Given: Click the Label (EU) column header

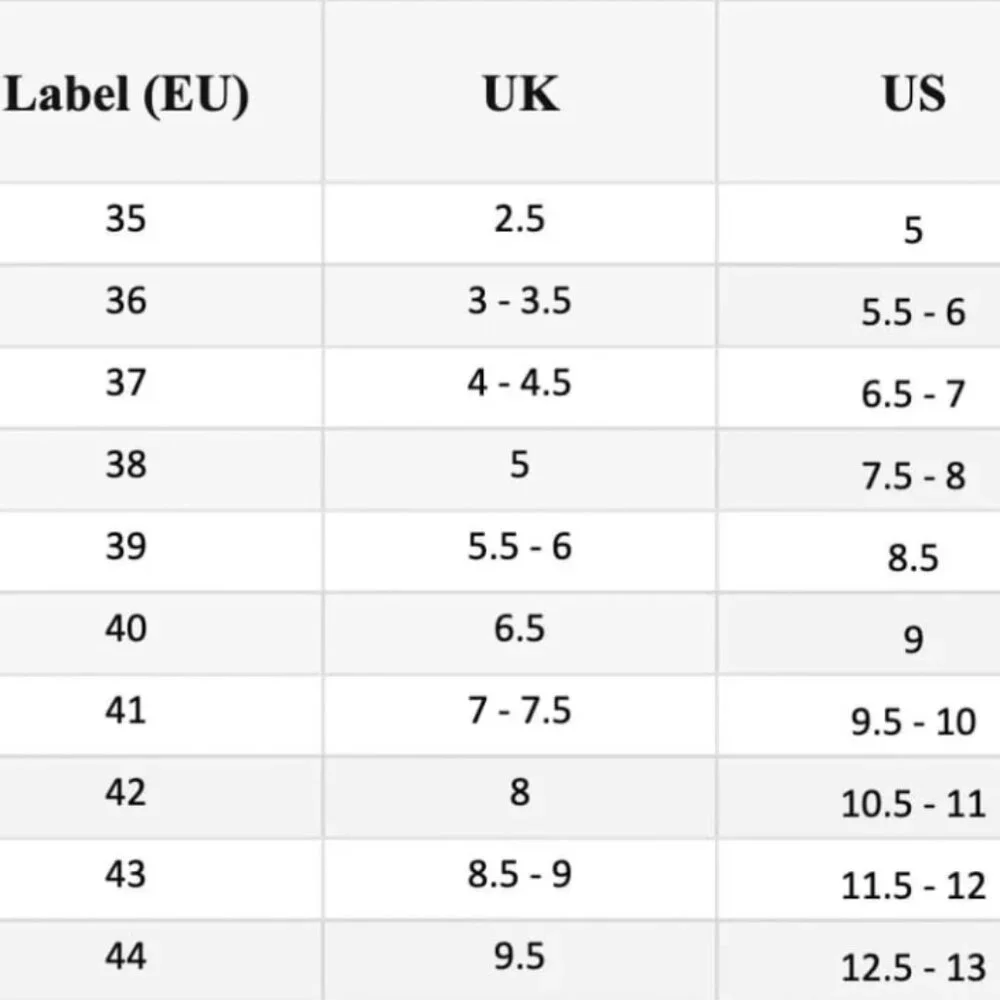Looking at the screenshot, I should pyautogui.click(x=126, y=94).
